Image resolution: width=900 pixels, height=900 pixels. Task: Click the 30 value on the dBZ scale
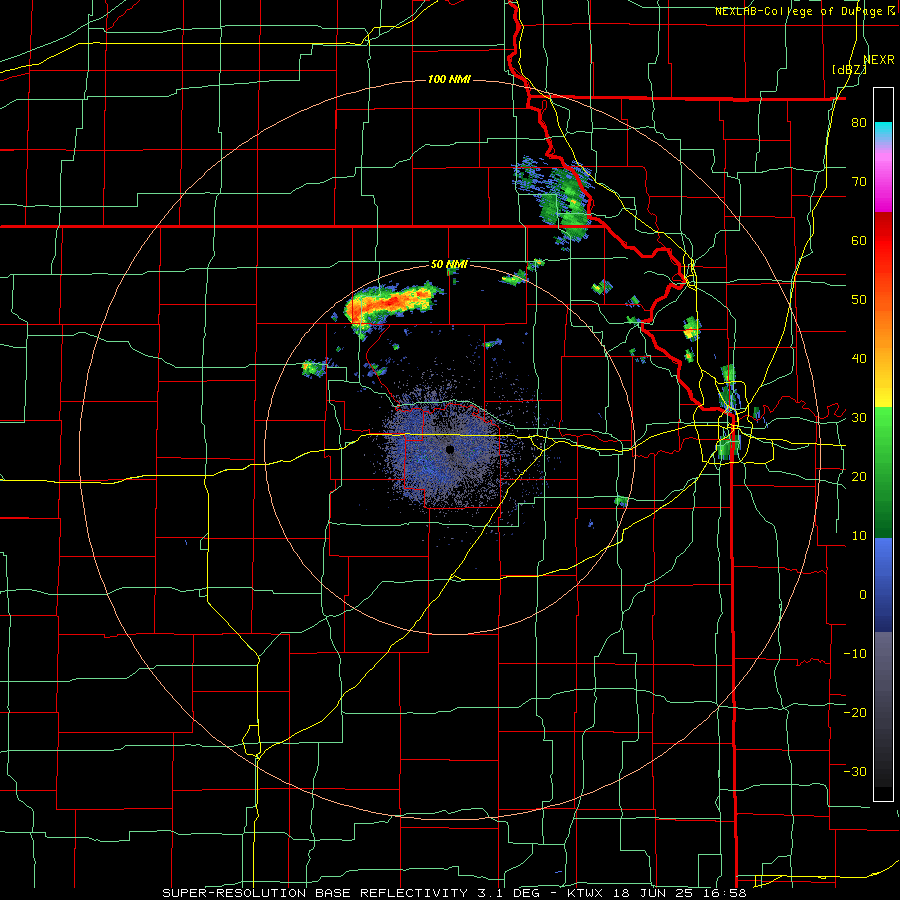pyautogui.click(x=859, y=418)
